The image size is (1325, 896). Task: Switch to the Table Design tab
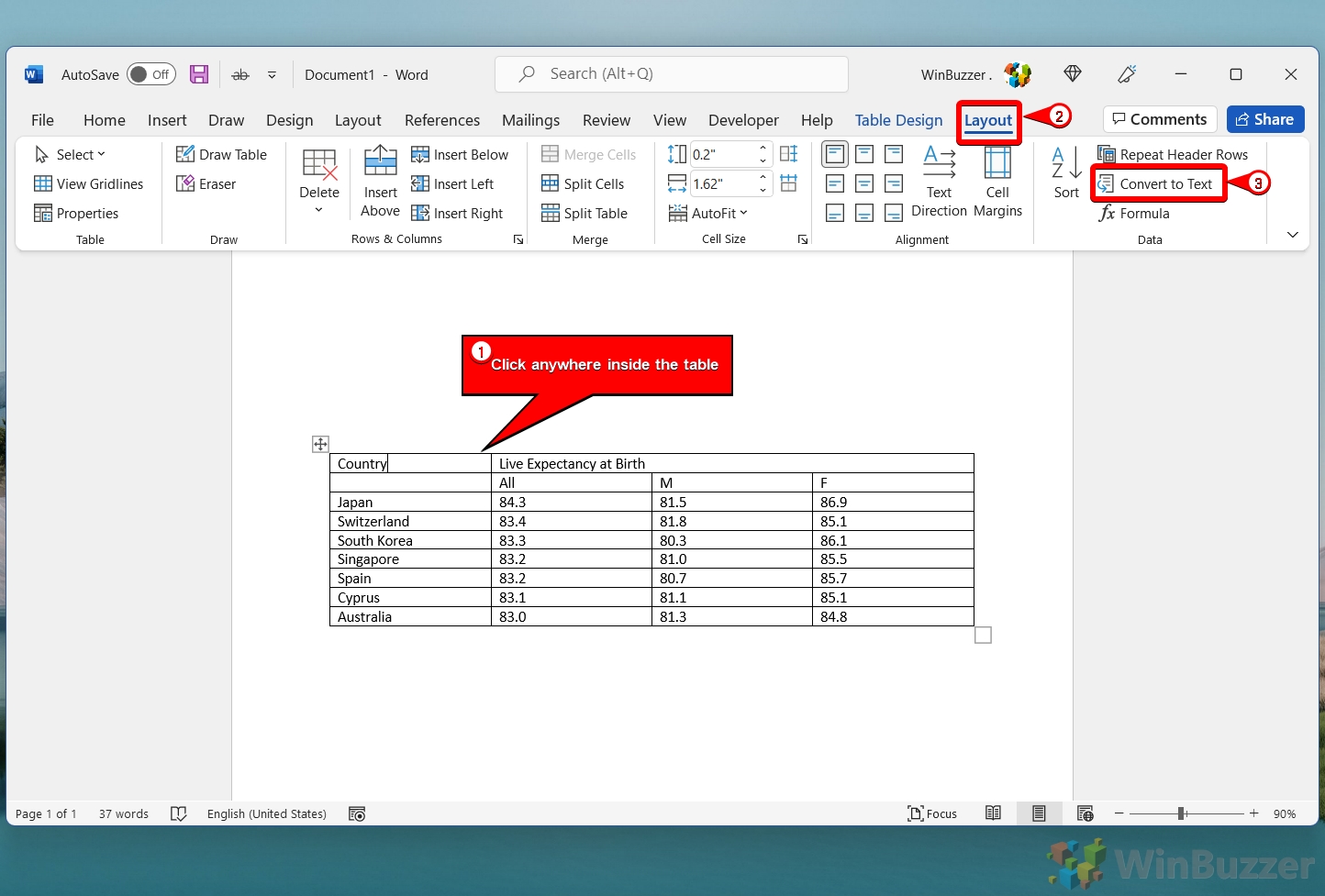898,120
